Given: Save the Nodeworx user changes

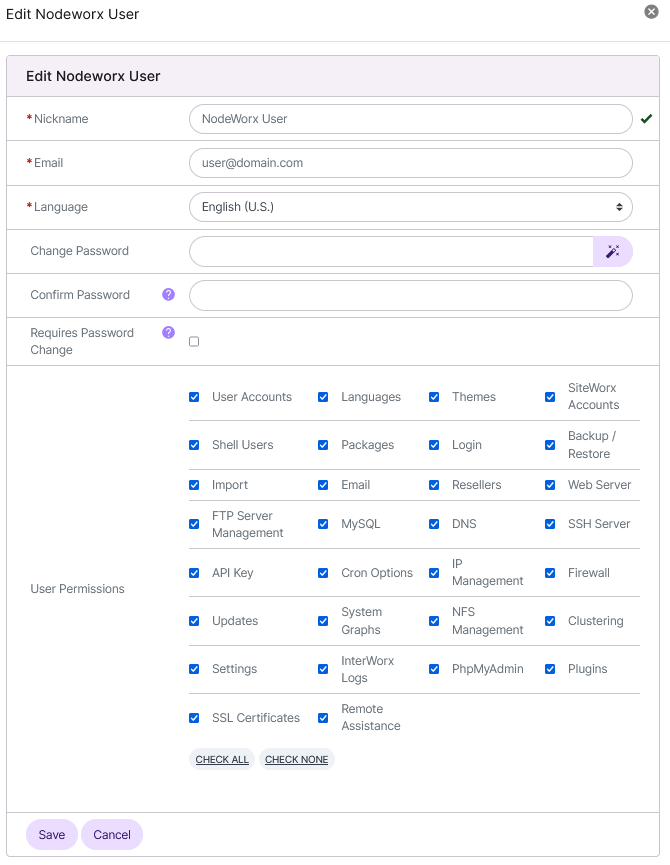Looking at the screenshot, I should click(x=51, y=834).
